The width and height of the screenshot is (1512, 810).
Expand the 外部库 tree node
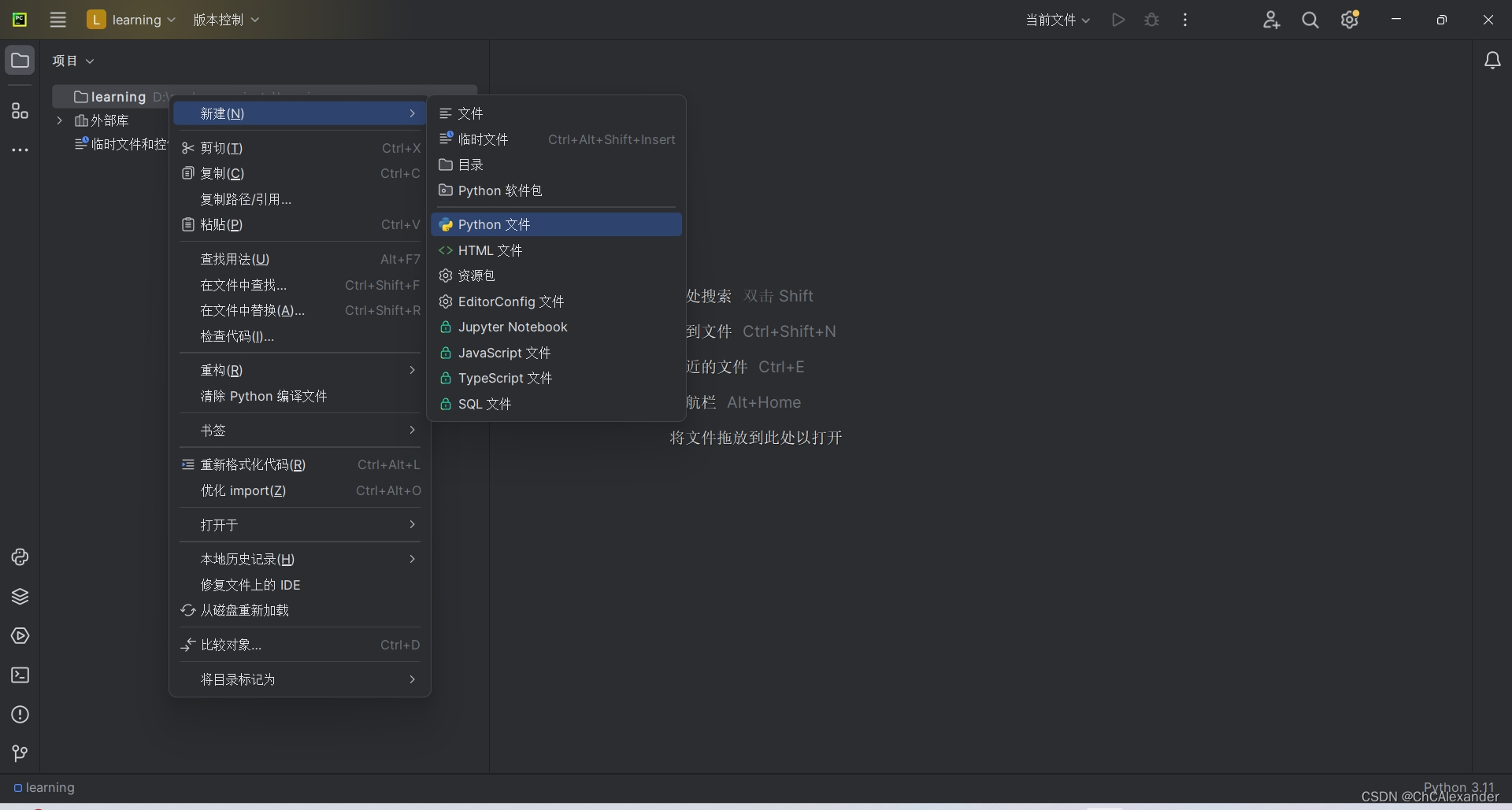pos(60,120)
